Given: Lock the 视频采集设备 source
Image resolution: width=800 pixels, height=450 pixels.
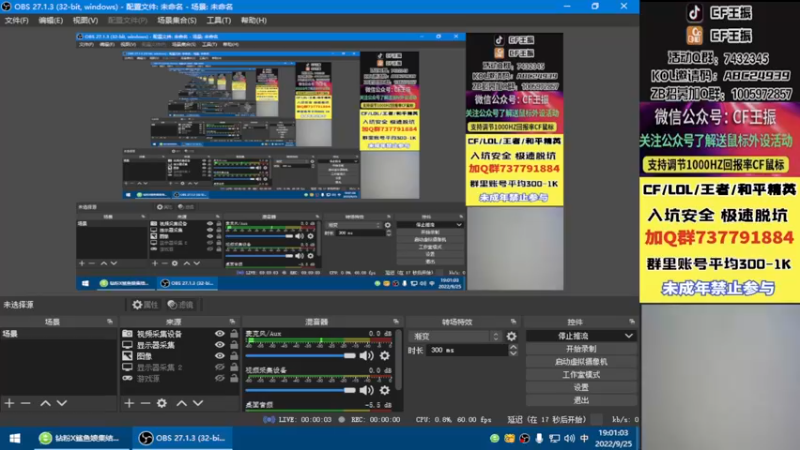Looking at the screenshot, I should [x=234, y=334].
